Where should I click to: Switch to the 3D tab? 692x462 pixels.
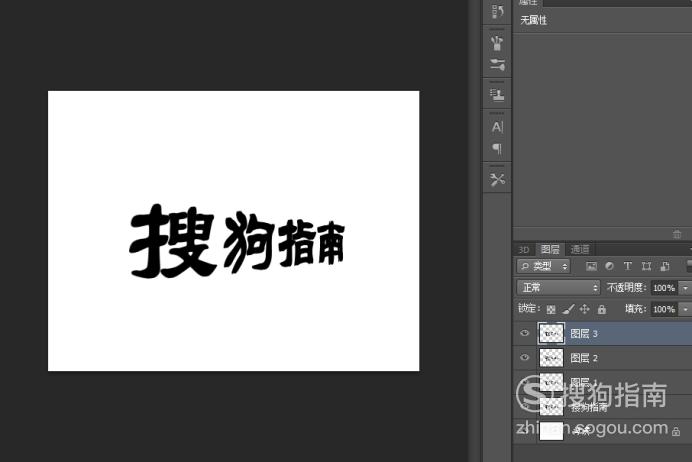tap(524, 250)
